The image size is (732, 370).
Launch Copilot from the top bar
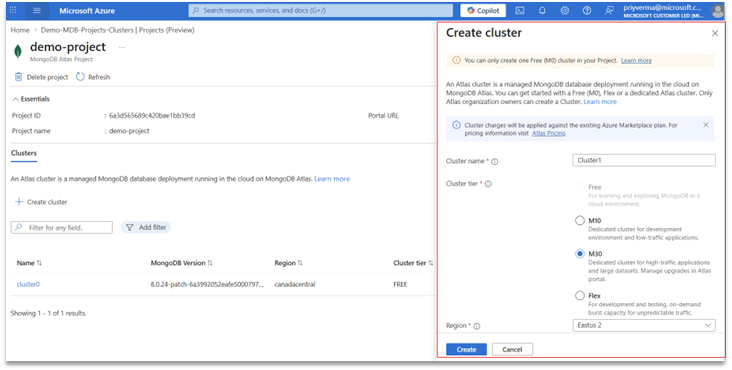tap(483, 10)
